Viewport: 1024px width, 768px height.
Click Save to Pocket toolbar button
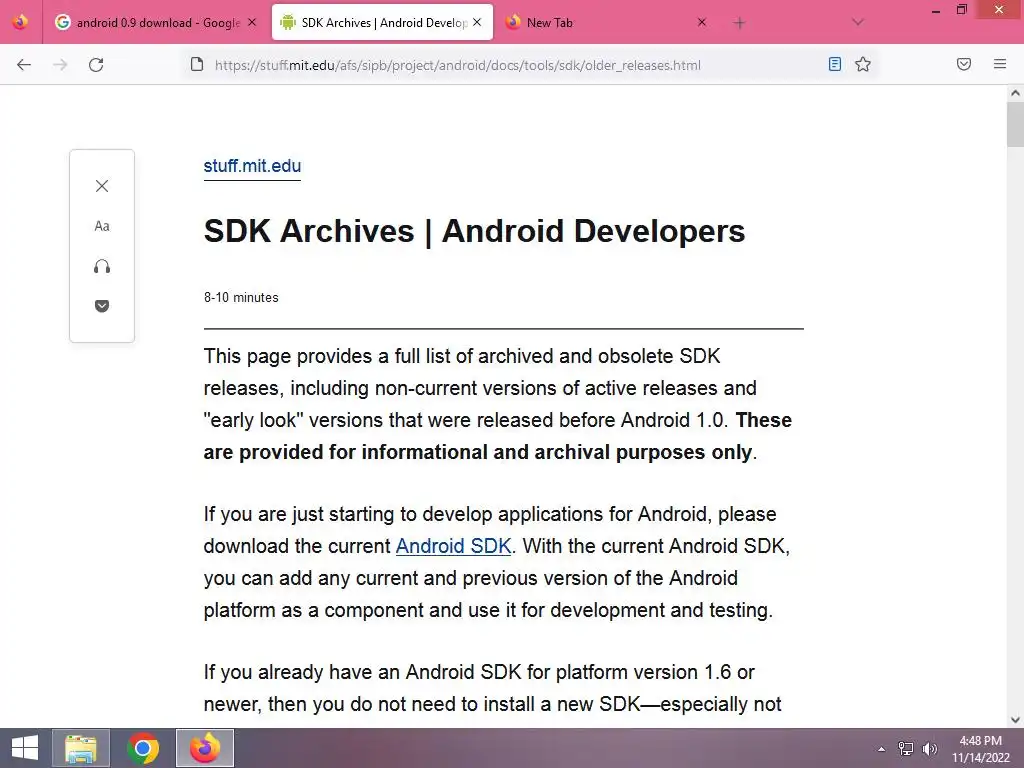click(x=964, y=64)
